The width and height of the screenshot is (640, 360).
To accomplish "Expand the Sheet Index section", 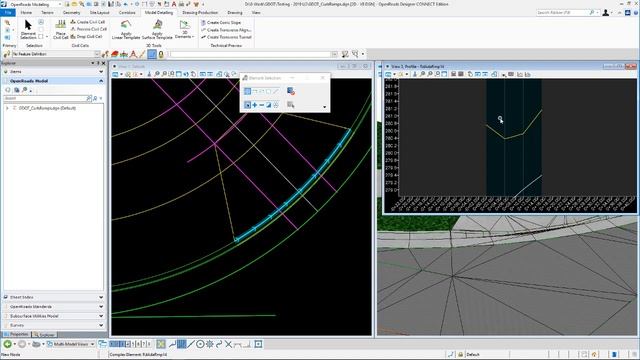I will [x=101, y=297].
